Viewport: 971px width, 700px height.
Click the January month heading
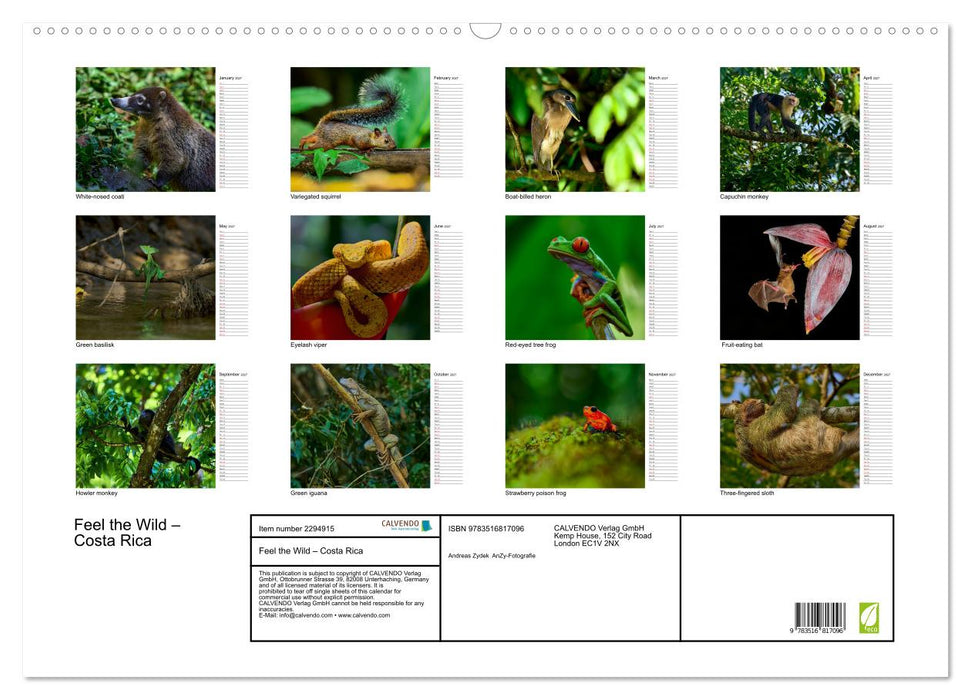coord(230,78)
